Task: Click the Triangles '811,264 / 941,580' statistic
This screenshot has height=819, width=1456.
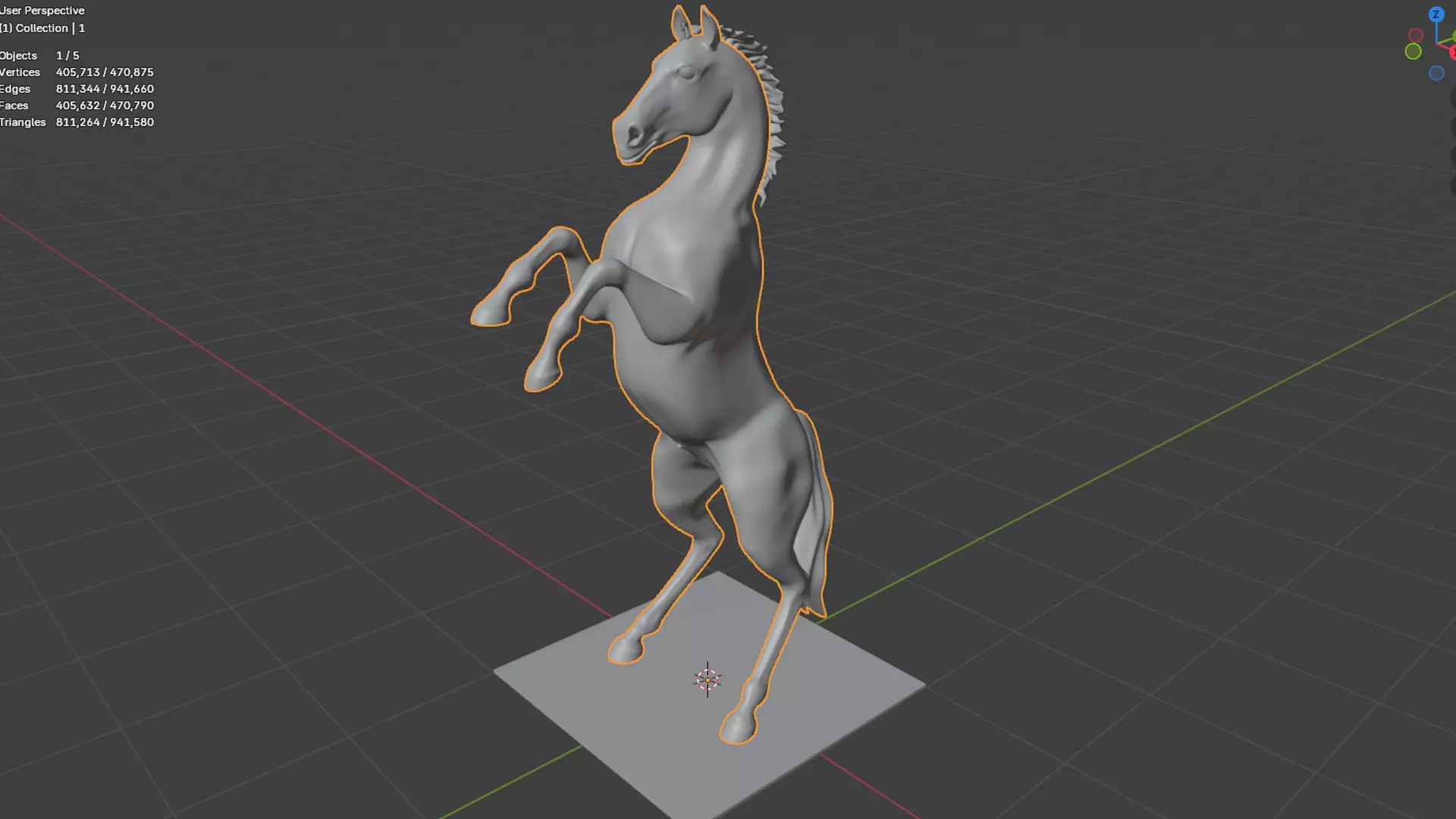Action: pos(105,122)
